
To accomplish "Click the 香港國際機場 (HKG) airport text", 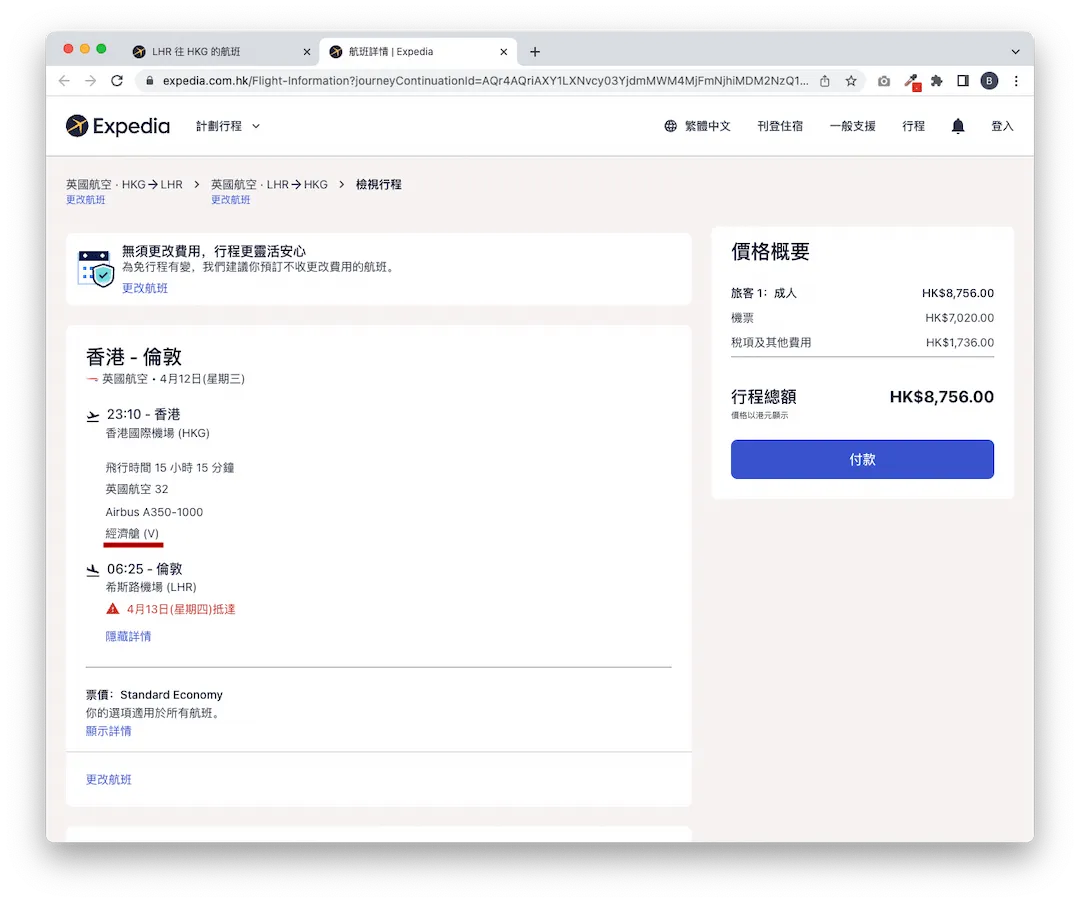I will [158, 433].
